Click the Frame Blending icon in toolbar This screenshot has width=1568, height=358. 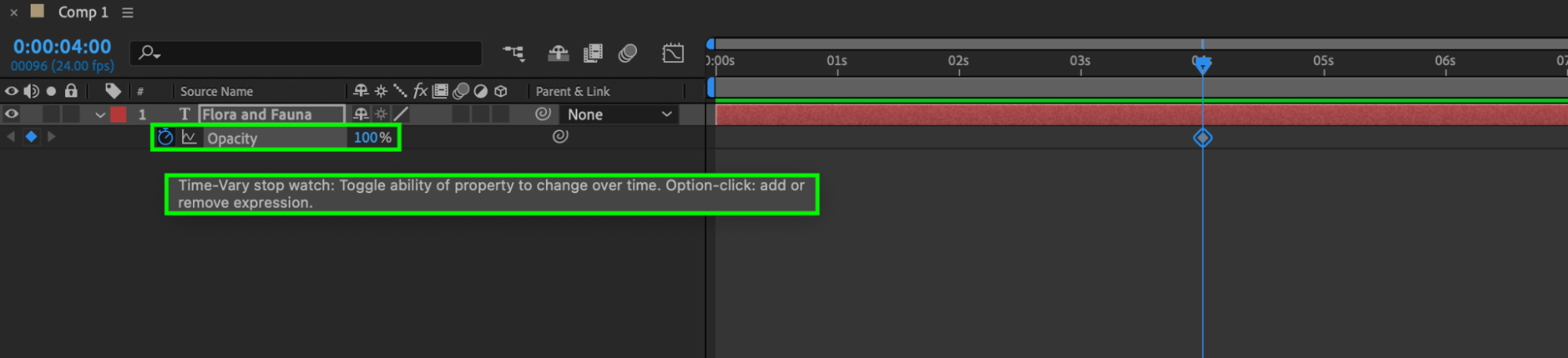[x=593, y=53]
